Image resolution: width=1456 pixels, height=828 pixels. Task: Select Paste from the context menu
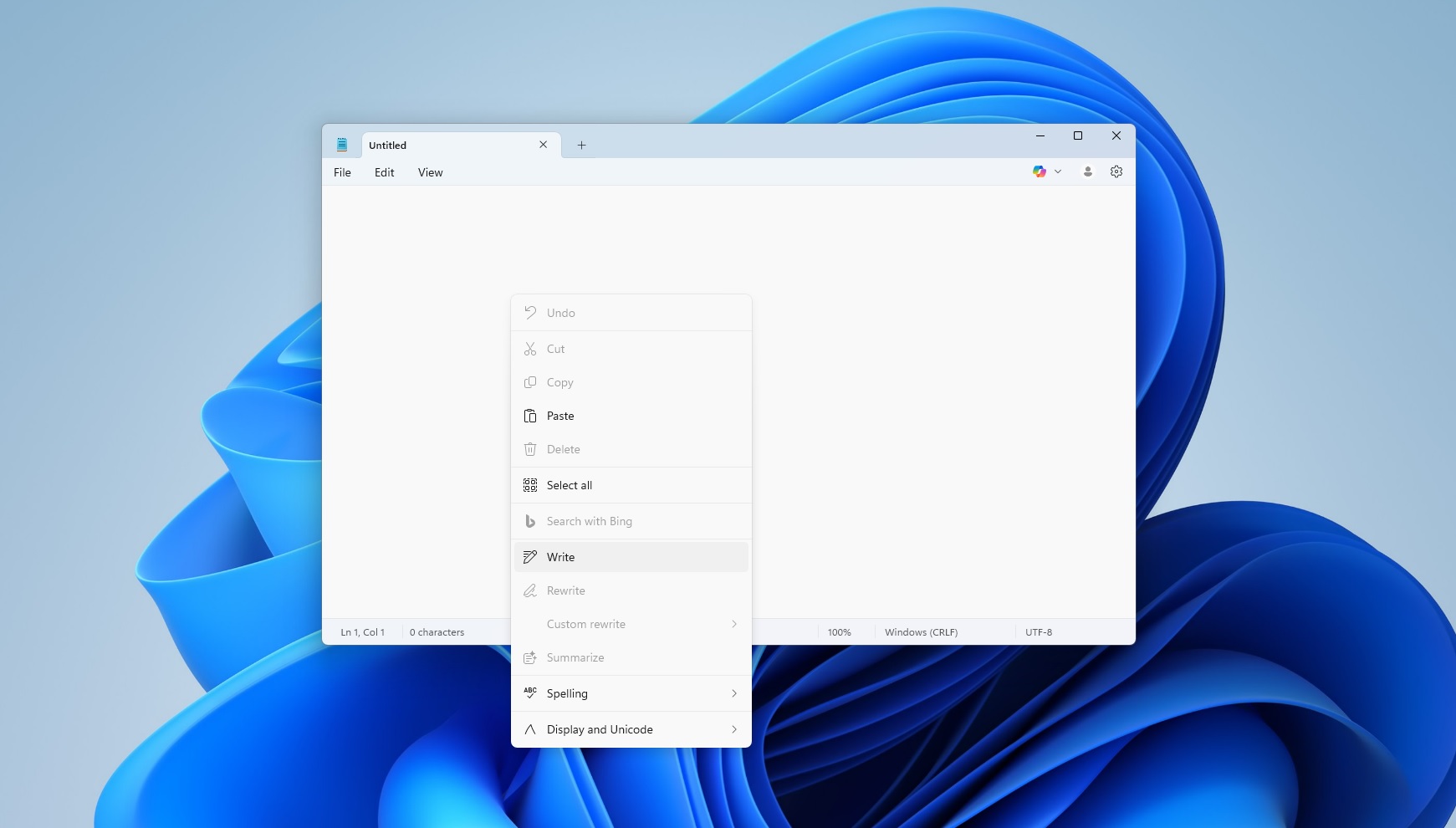(x=559, y=416)
